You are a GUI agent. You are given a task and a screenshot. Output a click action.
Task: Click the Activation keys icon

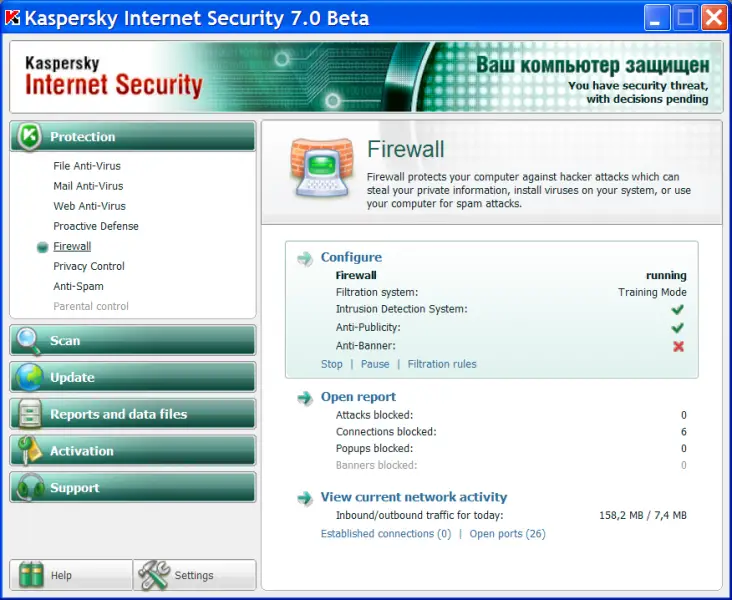[x=29, y=451]
